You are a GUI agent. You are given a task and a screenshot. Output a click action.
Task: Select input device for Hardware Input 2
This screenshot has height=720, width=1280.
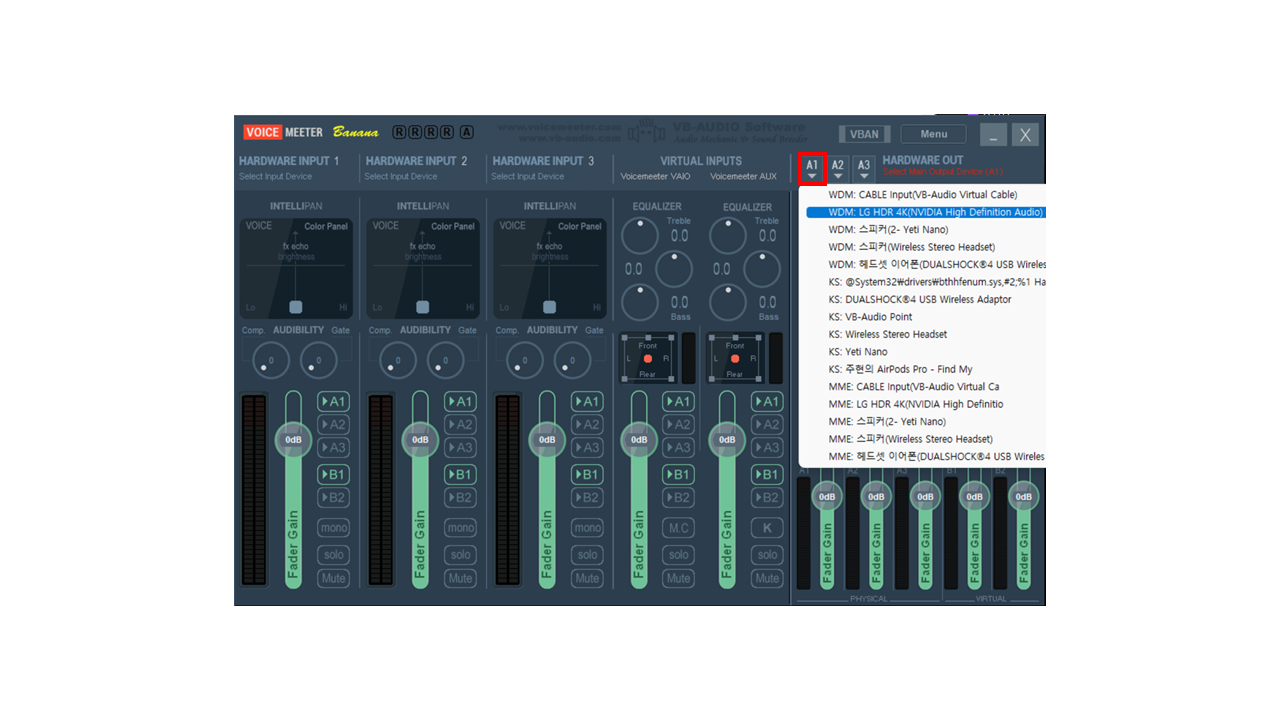[x=401, y=177]
